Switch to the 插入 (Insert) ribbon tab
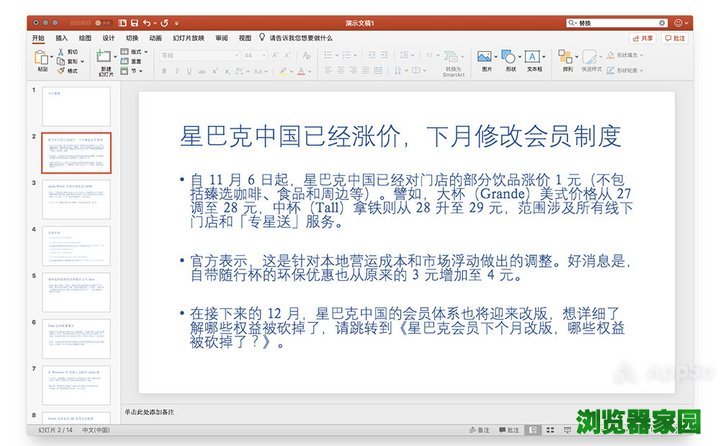The width and height of the screenshot is (720, 446). coord(62,38)
